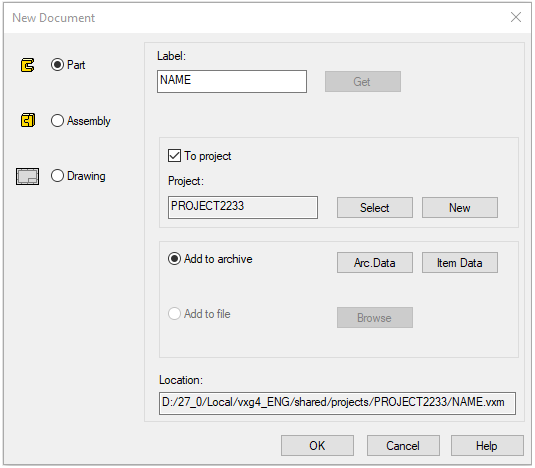This screenshot has height=468, width=535.
Task: Click into the Label text field
Action: (x=232, y=82)
